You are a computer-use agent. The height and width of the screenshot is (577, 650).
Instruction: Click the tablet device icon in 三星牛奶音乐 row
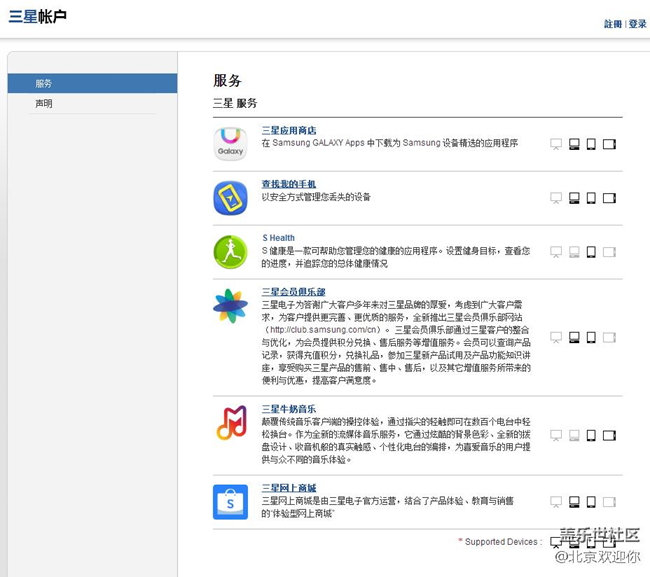[609, 435]
